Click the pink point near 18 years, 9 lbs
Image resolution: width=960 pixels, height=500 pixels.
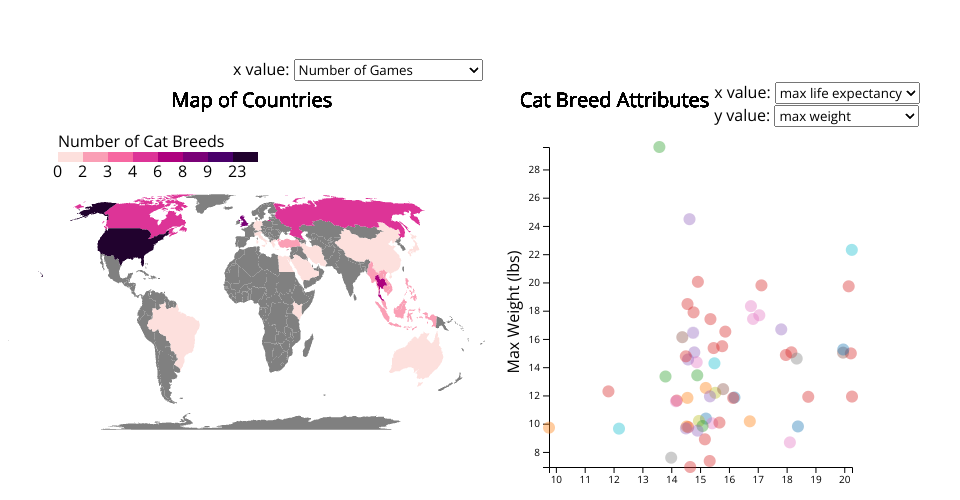(x=790, y=442)
